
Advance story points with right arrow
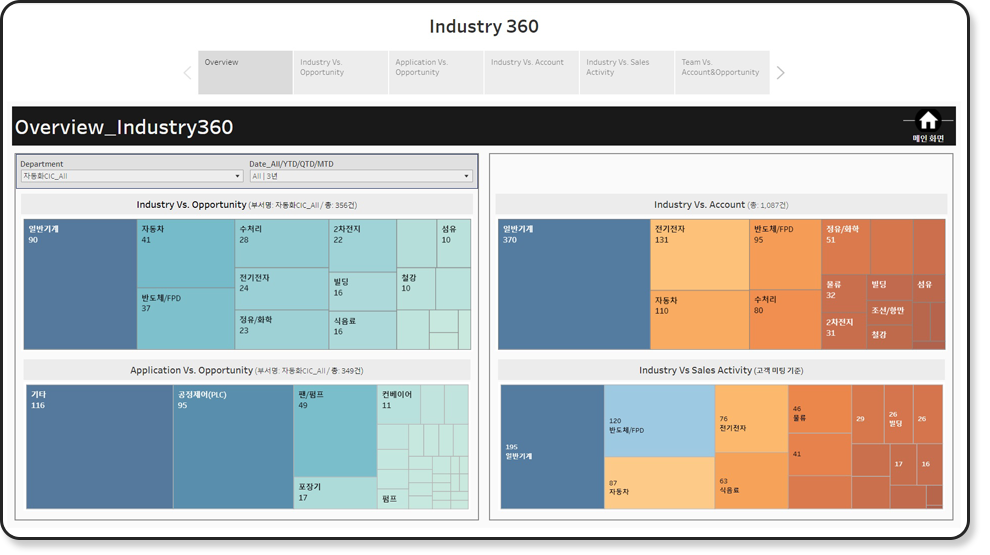(x=780, y=73)
